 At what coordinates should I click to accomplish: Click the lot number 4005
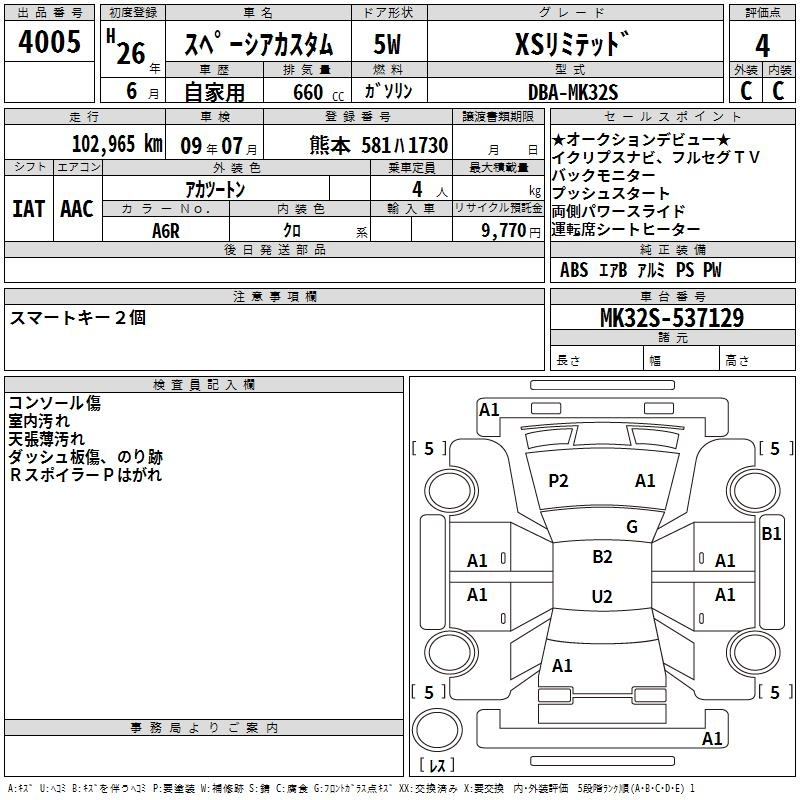[50, 43]
